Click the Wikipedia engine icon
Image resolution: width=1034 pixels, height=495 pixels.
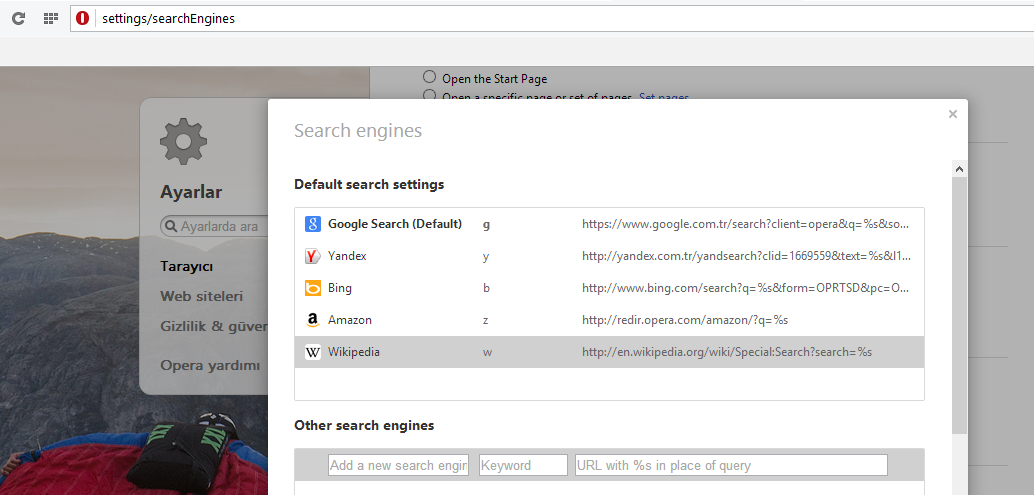pos(313,353)
